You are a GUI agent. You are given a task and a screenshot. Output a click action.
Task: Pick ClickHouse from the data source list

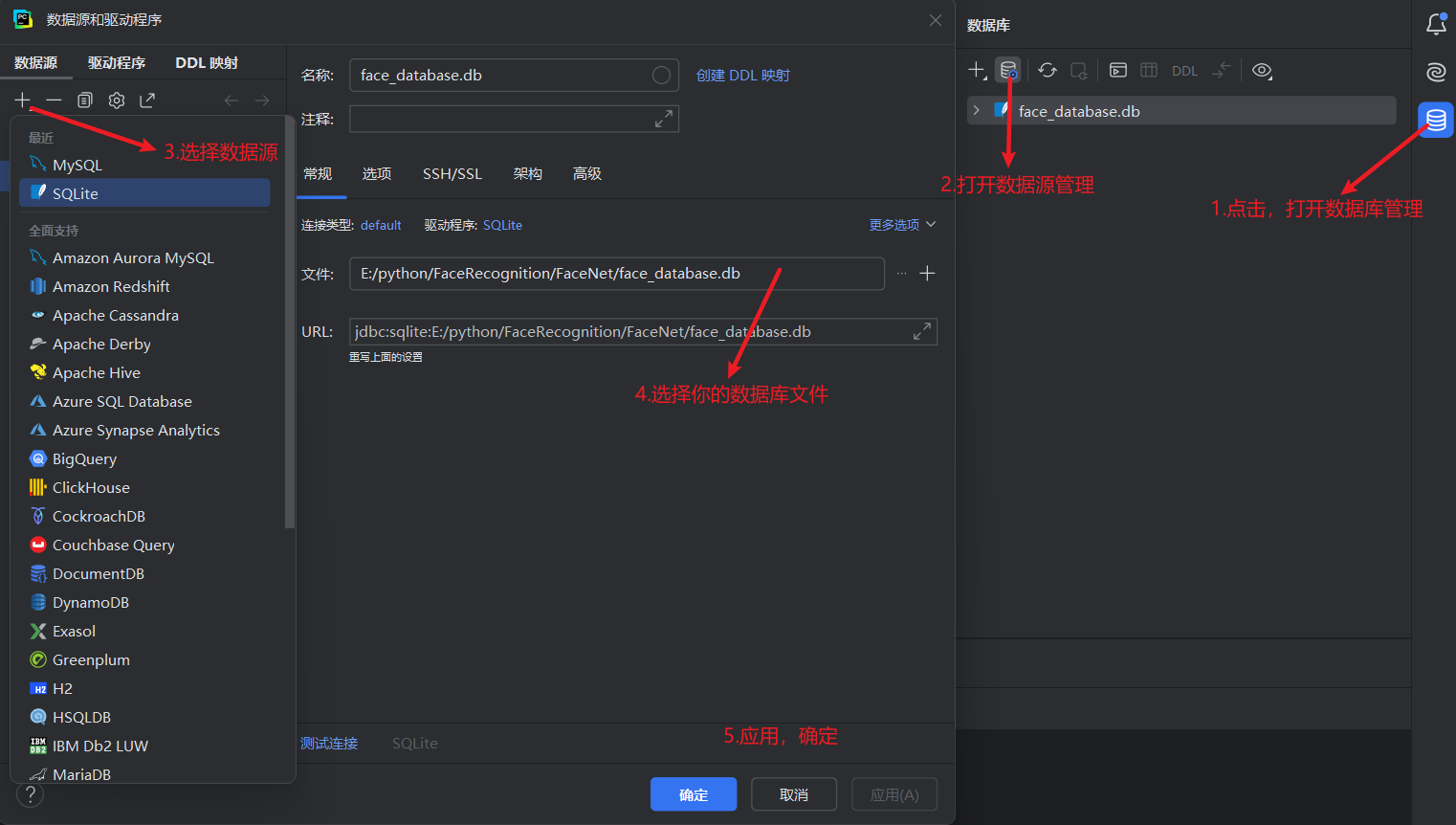pos(144,487)
